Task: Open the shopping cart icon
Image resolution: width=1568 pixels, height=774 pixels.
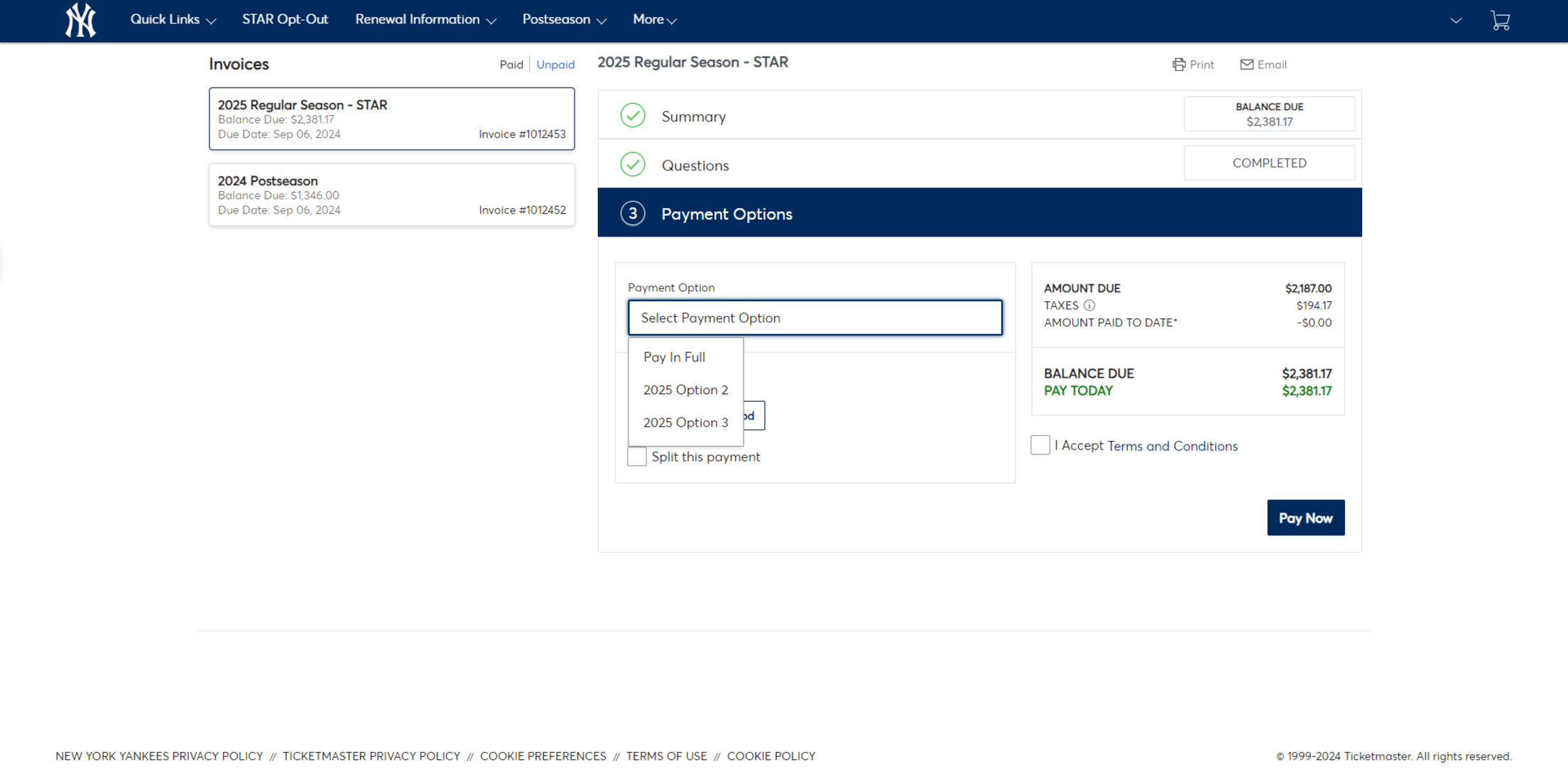Action: click(x=1501, y=20)
